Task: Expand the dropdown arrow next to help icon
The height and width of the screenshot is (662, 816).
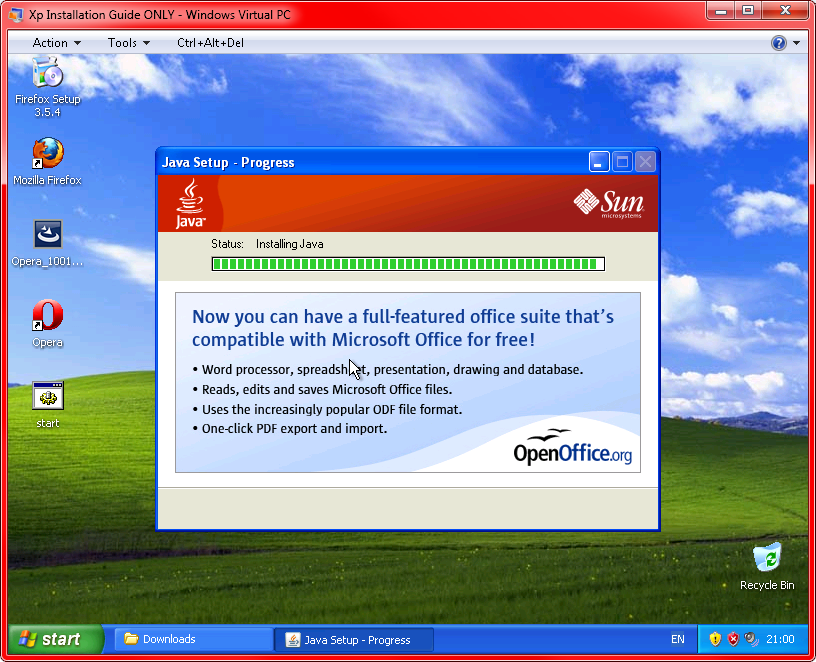Action: (797, 43)
